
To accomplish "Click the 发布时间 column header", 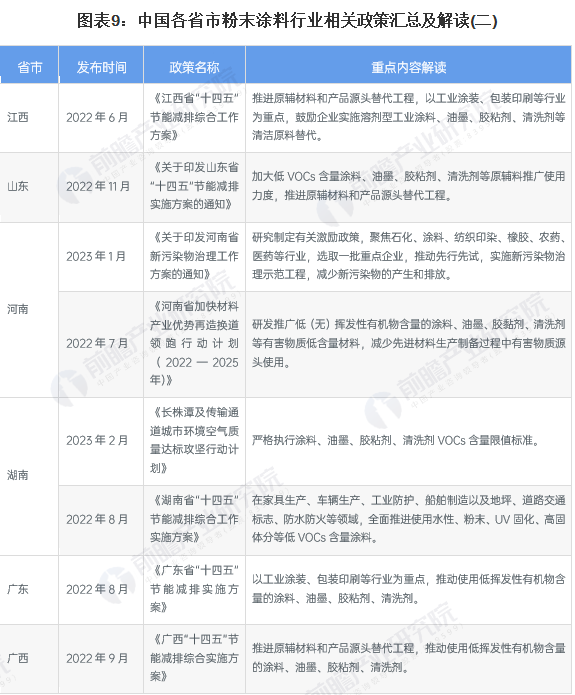I will [101, 67].
